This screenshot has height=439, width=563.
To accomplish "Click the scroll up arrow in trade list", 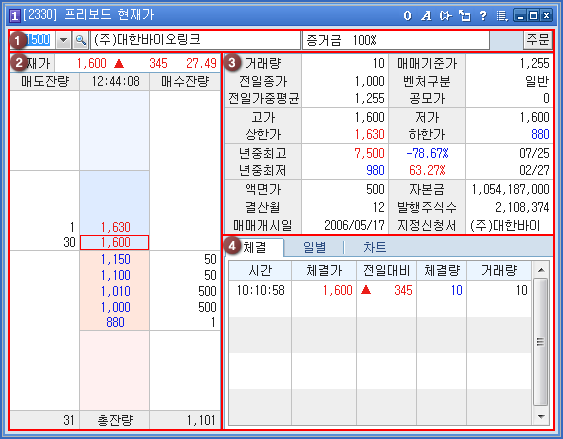I will (541, 270).
